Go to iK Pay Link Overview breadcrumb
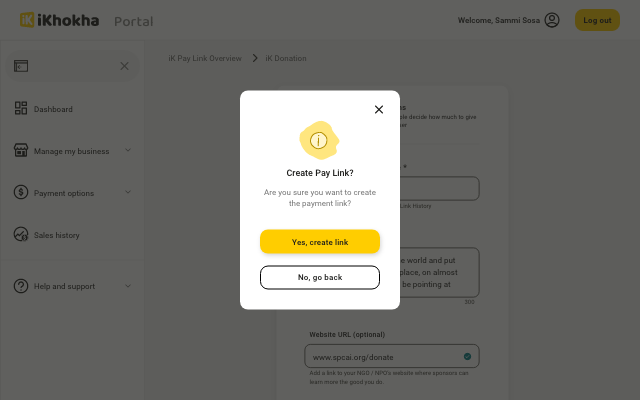This screenshot has width=640, height=400. [x=205, y=59]
